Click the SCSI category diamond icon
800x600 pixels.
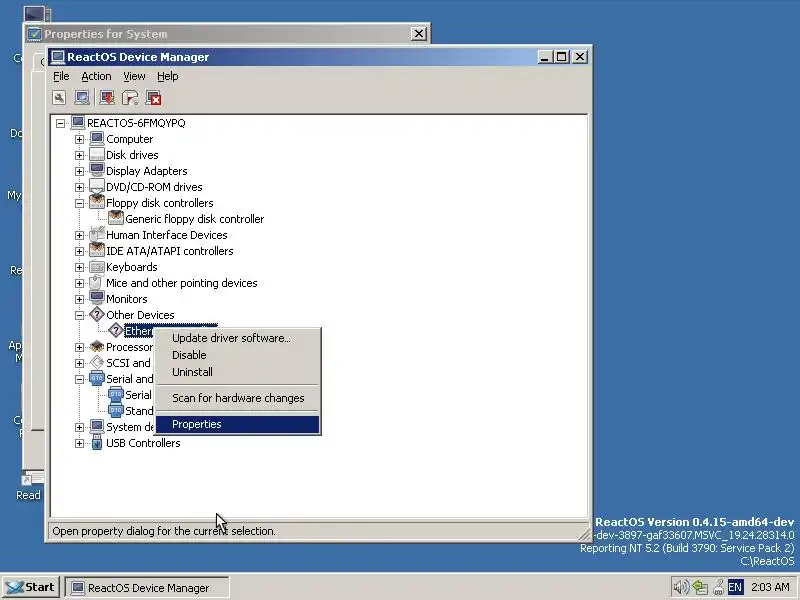tap(96, 363)
